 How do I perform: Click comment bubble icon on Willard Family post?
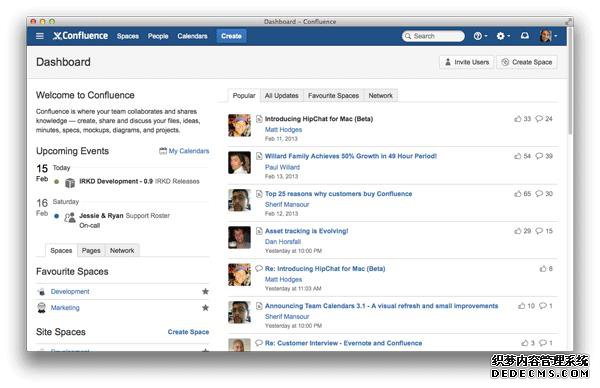539,156
